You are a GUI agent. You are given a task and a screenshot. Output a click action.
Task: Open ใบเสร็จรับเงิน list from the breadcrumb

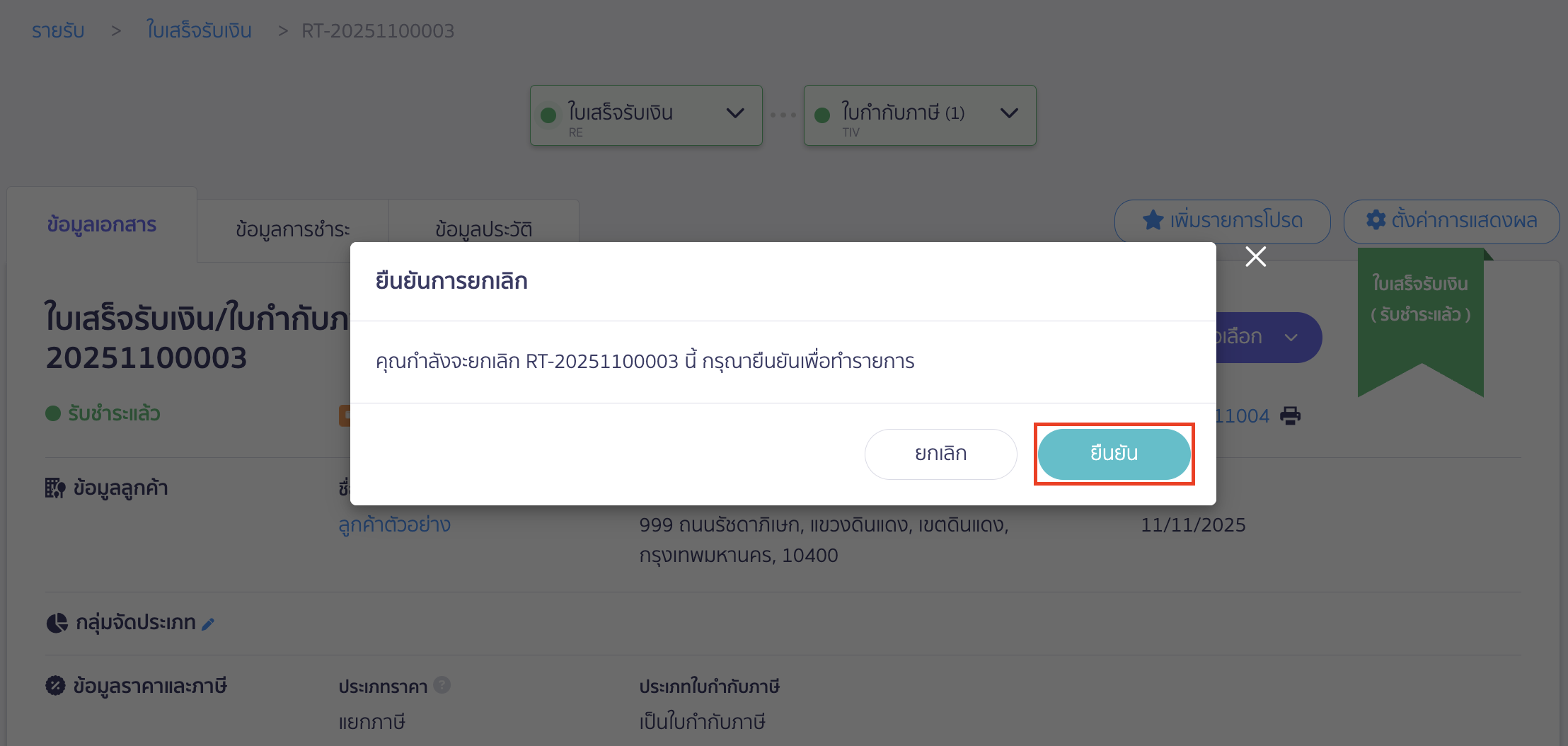199,30
